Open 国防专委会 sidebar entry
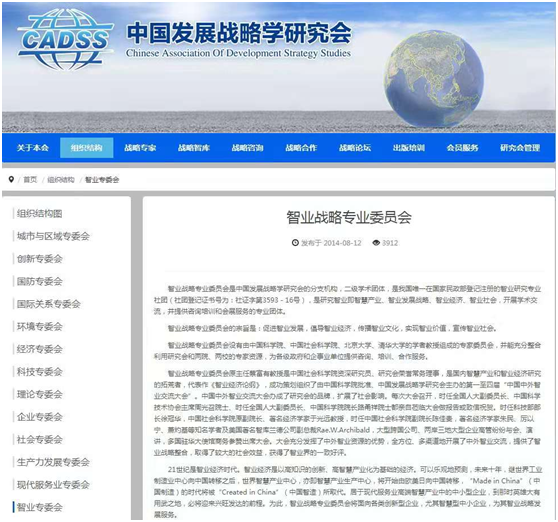The width and height of the screenshot is (558, 522). [x=40, y=281]
